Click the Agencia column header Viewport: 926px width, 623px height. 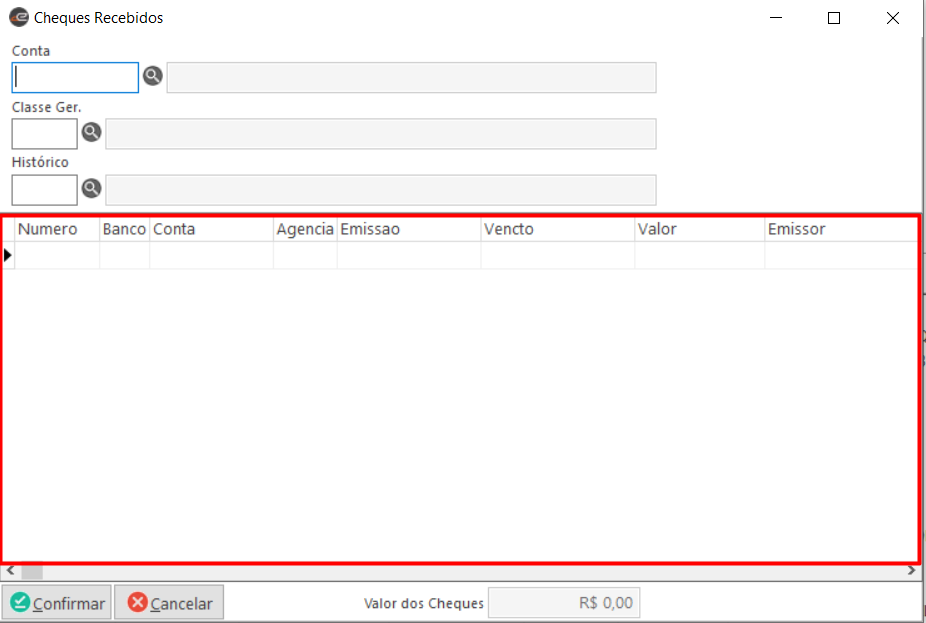[x=305, y=229]
